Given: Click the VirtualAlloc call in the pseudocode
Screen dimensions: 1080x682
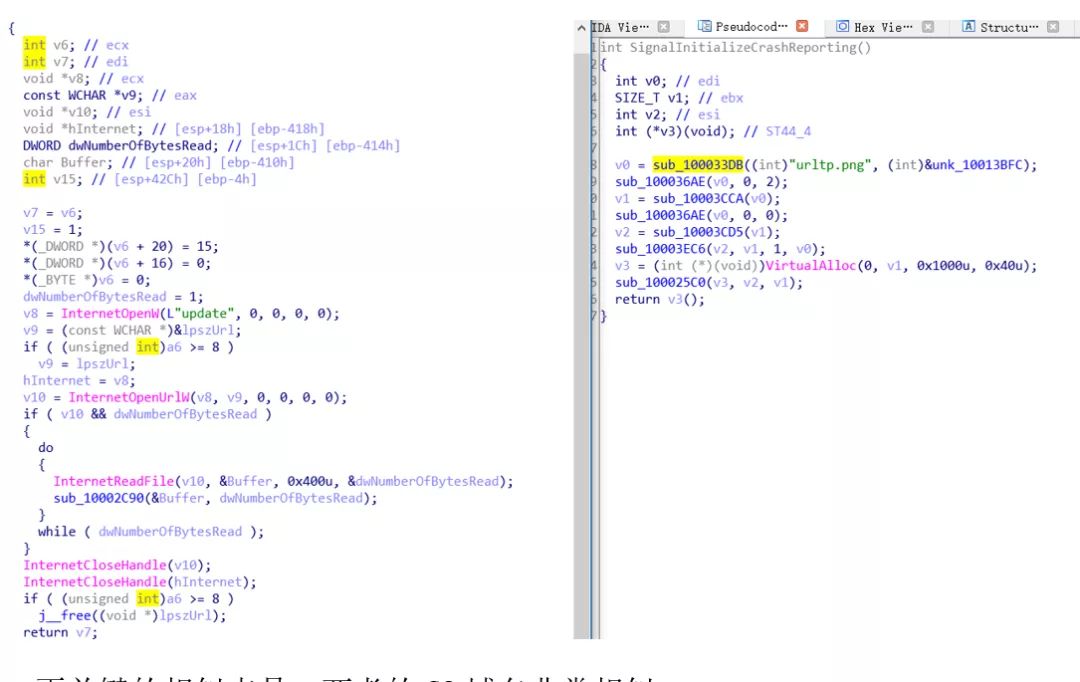Looking at the screenshot, I should click(x=811, y=266).
